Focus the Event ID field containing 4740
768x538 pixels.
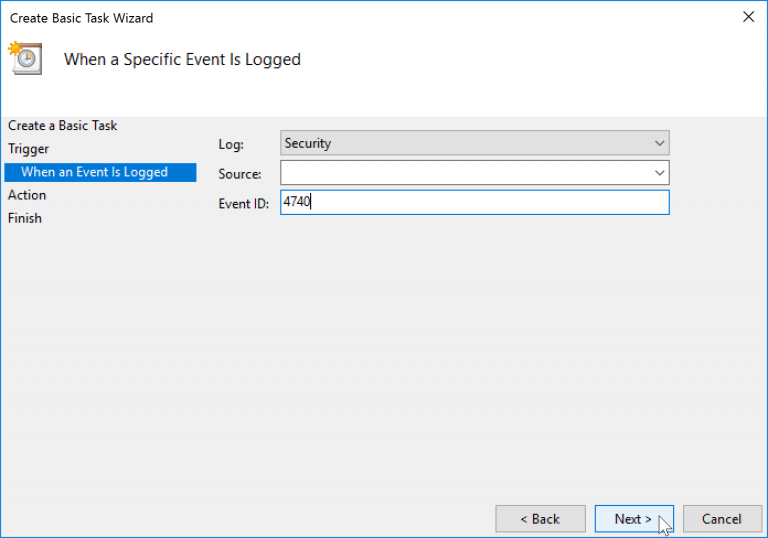(x=474, y=202)
